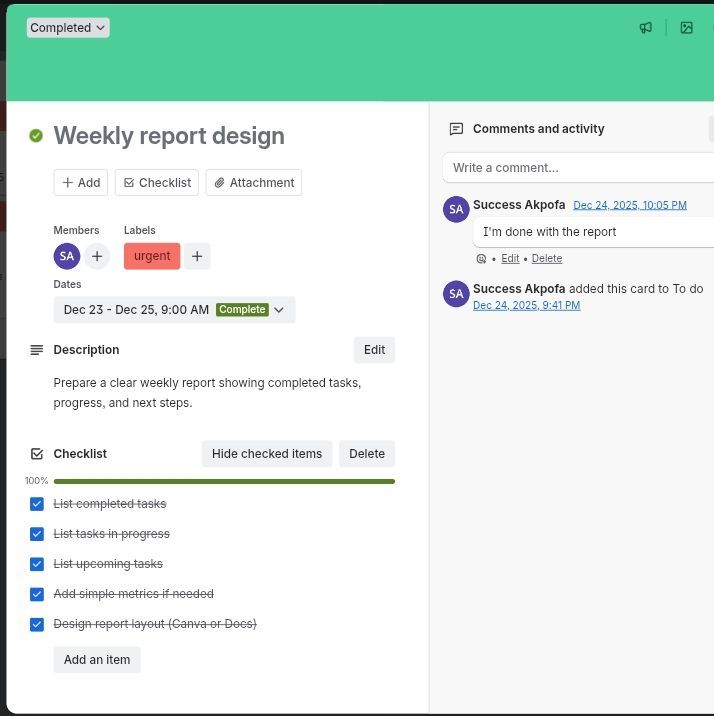Edit the 'I'm done with the report' comment
The height and width of the screenshot is (716, 714).
[x=510, y=258]
